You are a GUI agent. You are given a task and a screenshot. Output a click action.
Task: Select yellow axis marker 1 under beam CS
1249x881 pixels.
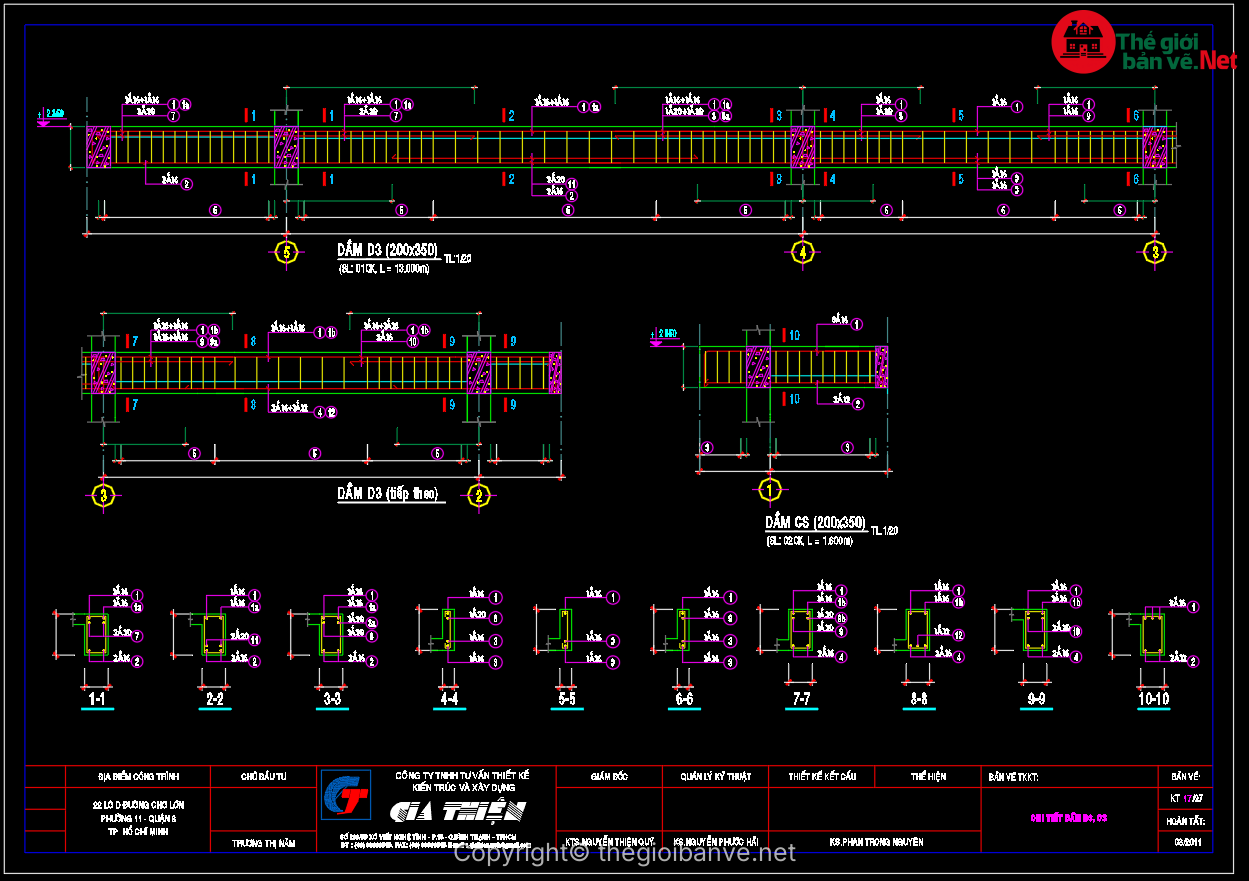pos(769,489)
